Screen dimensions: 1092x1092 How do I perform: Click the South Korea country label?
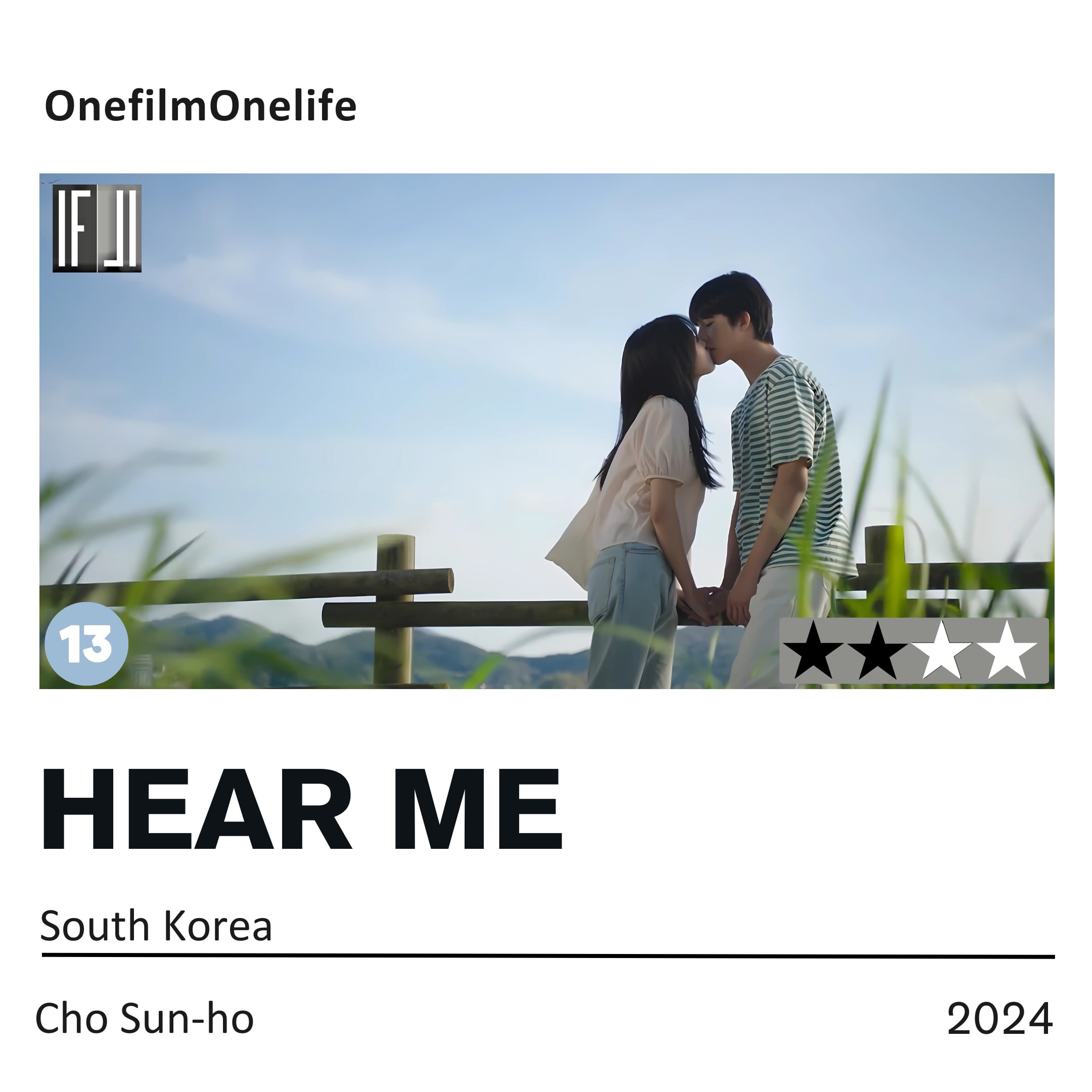pyautogui.click(x=157, y=926)
